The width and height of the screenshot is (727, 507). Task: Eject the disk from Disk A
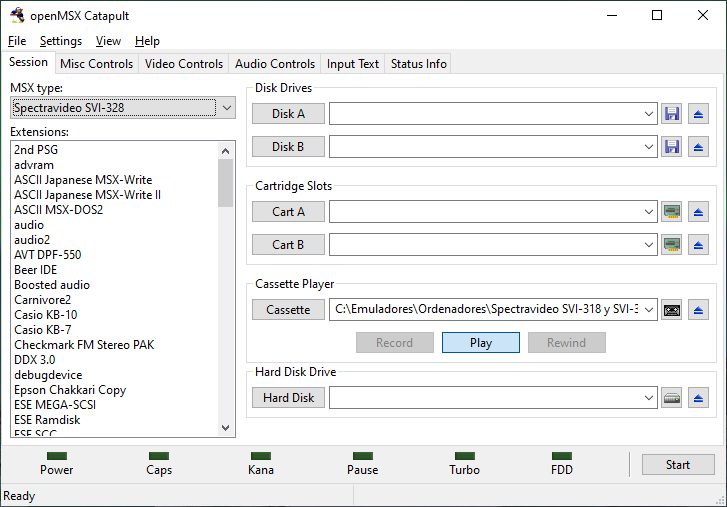(x=698, y=114)
